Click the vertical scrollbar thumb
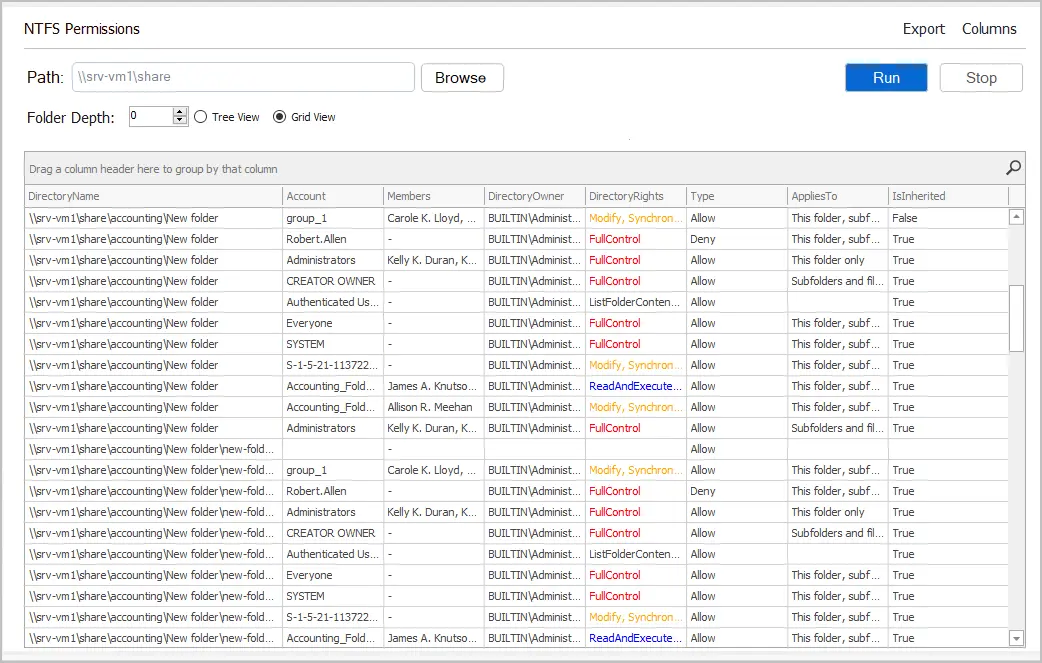Image resolution: width=1042 pixels, height=663 pixels. click(x=1016, y=318)
